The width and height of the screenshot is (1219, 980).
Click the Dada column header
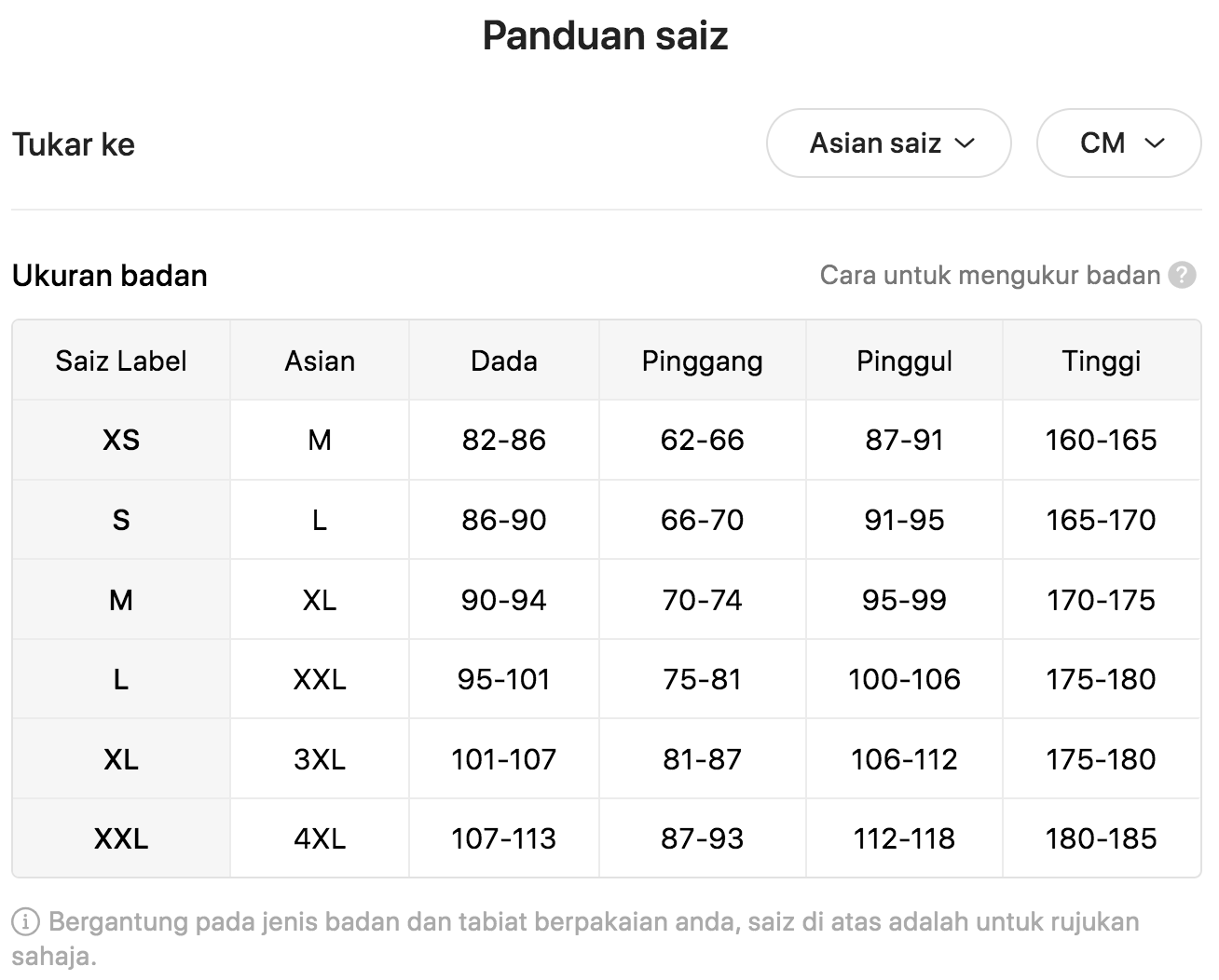point(504,361)
